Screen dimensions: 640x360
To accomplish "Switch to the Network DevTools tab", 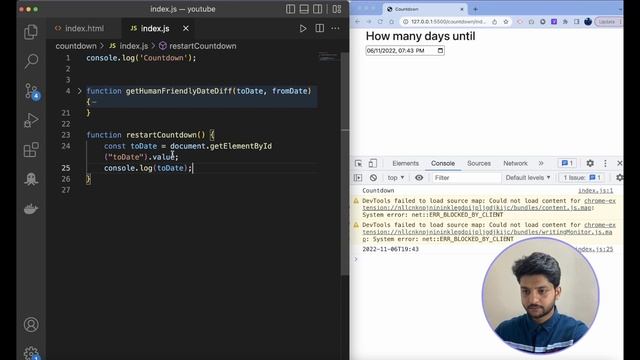I will click(x=515, y=163).
